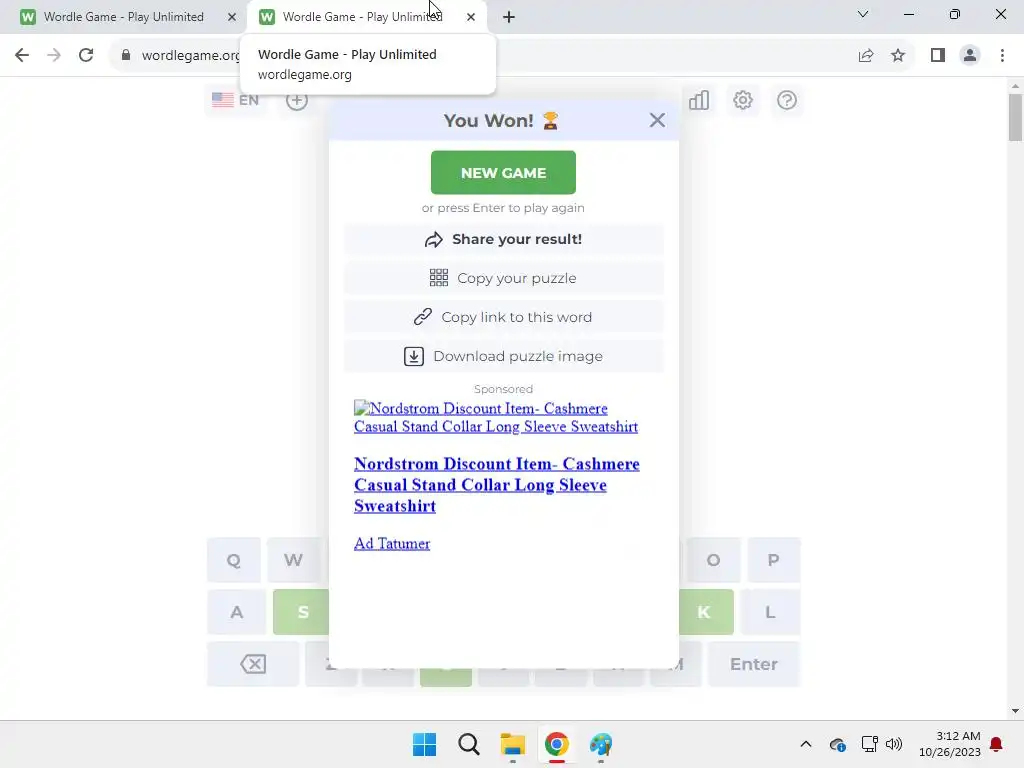Image resolution: width=1024 pixels, height=768 pixels.
Task: Click the Chrome taskbar icon
Action: point(556,744)
